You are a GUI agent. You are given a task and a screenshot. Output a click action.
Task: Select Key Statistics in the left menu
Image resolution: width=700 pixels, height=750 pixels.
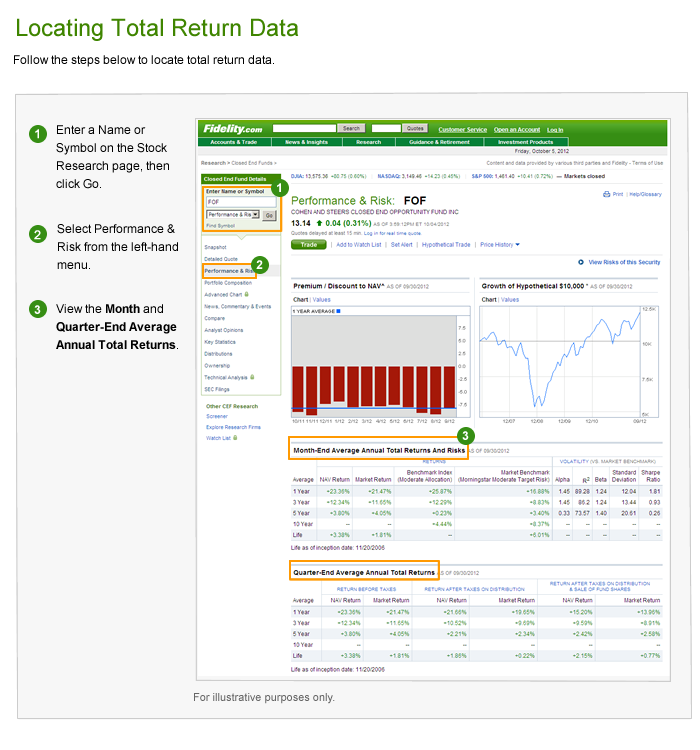222,341
